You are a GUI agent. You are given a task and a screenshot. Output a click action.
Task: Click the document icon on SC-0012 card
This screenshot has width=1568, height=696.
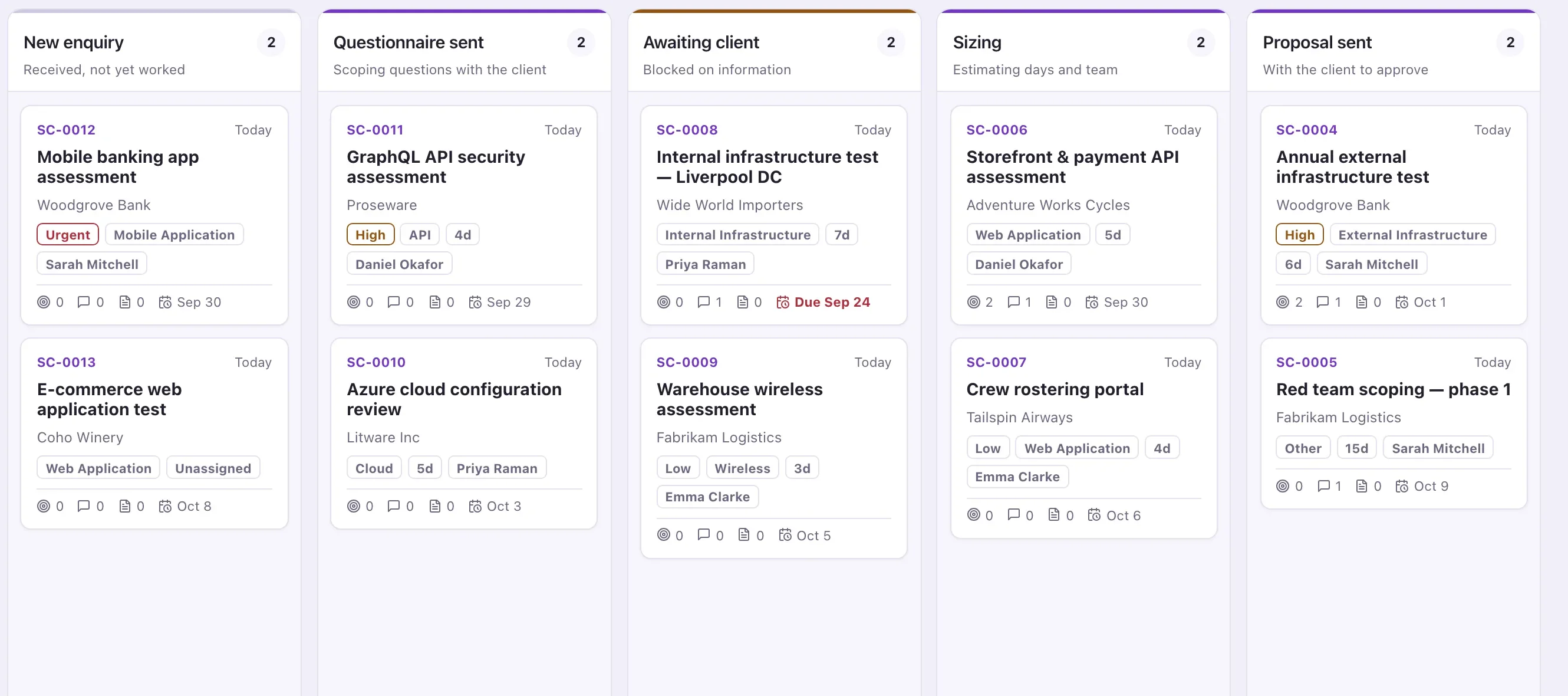(x=124, y=302)
